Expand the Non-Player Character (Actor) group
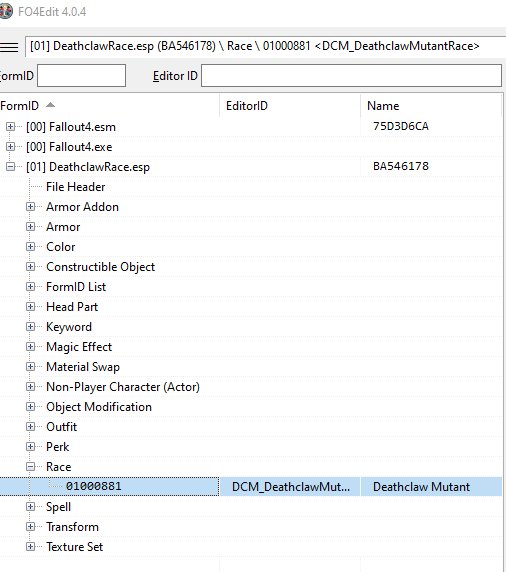The height and width of the screenshot is (572, 506). (31, 387)
